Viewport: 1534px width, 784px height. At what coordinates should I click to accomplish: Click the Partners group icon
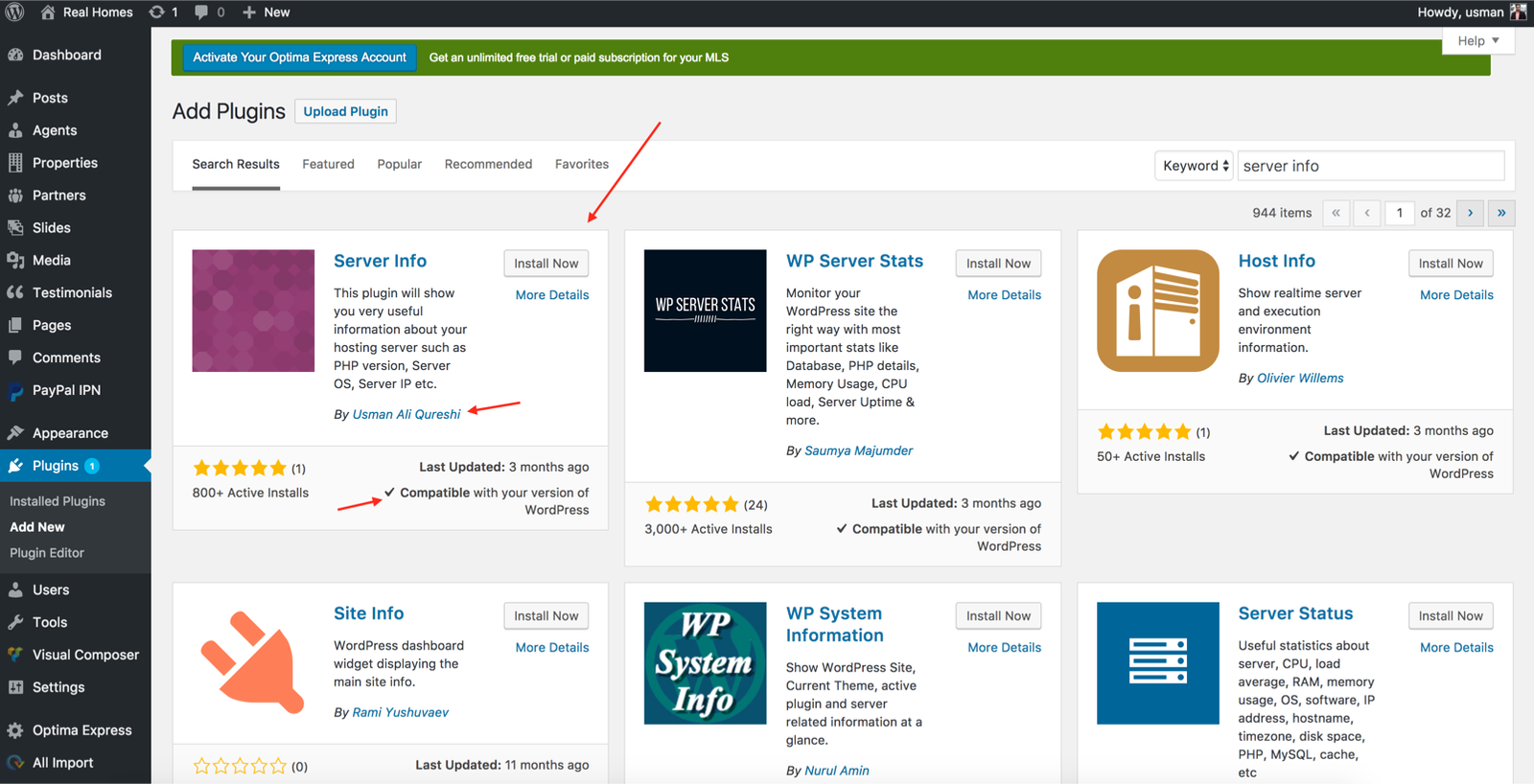coord(15,196)
